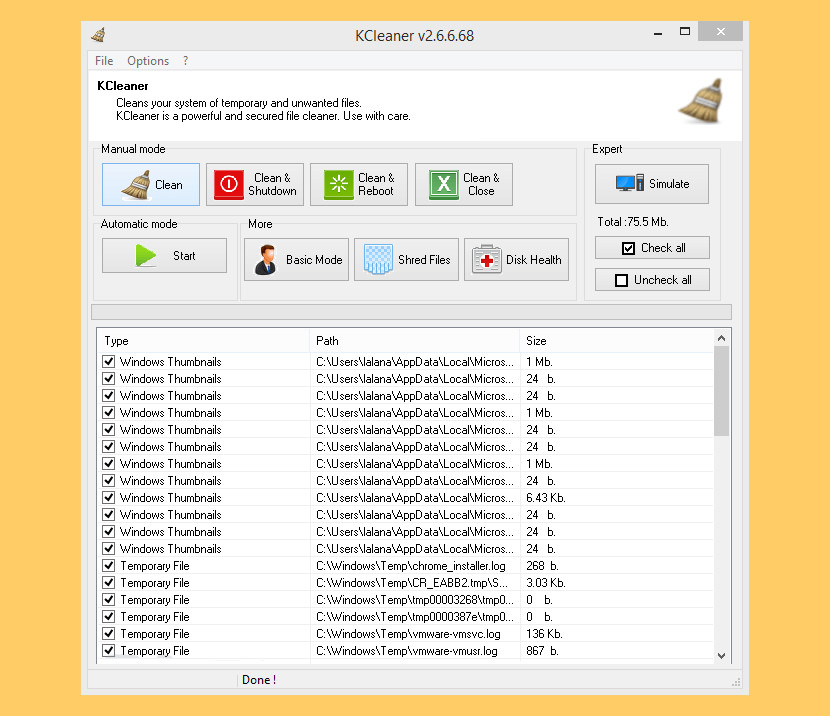Uncheck the chrome_installer.log temporary file

109,565
